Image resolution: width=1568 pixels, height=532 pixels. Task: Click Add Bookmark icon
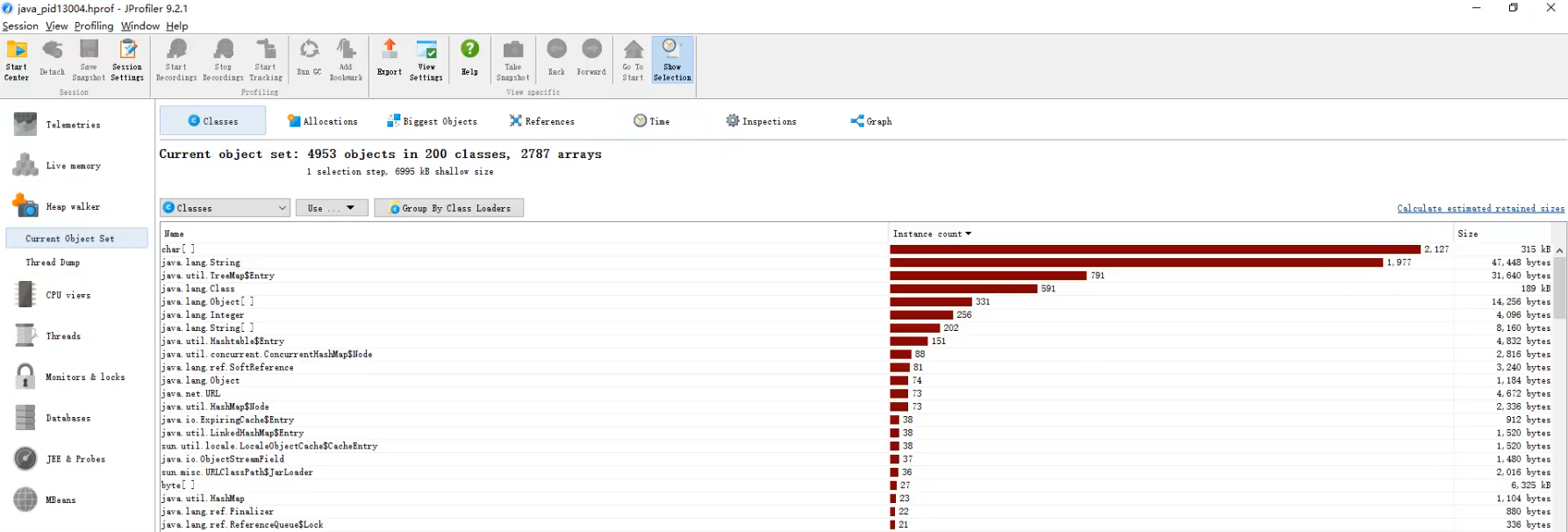(346, 60)
